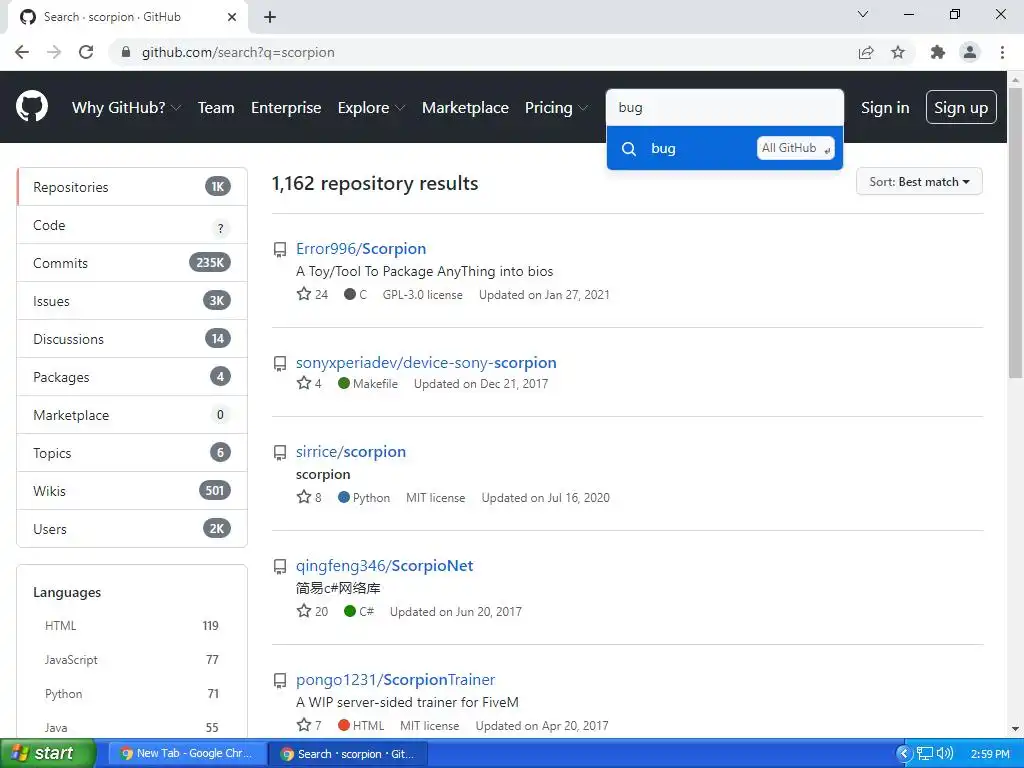The height and width of the screenshot is (768, 1024).
Task: Open a new tab with the plus button
Action: pyautogui.click(x=270, y=17)
